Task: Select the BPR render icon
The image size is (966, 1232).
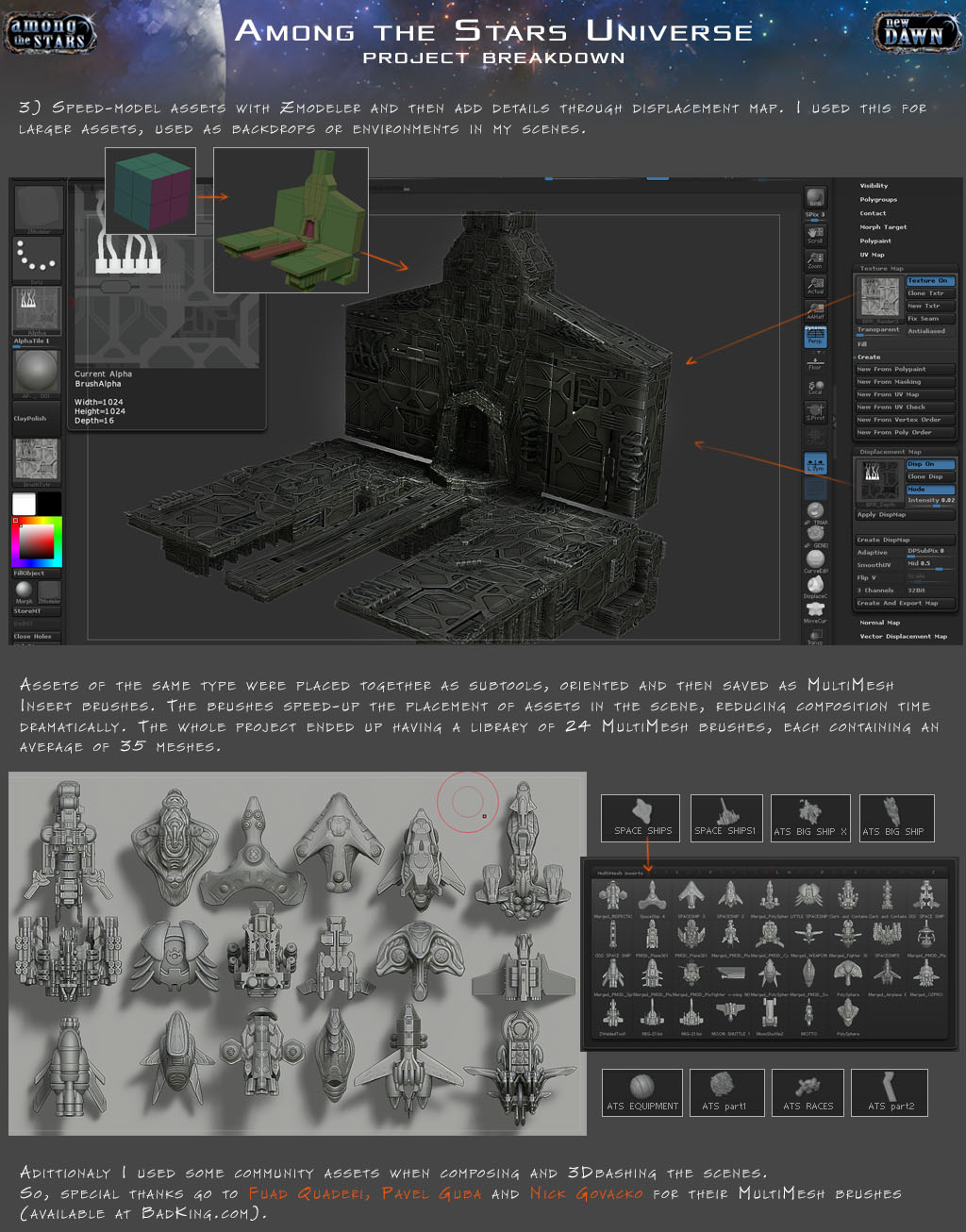Action: click(x=815, y=197)
